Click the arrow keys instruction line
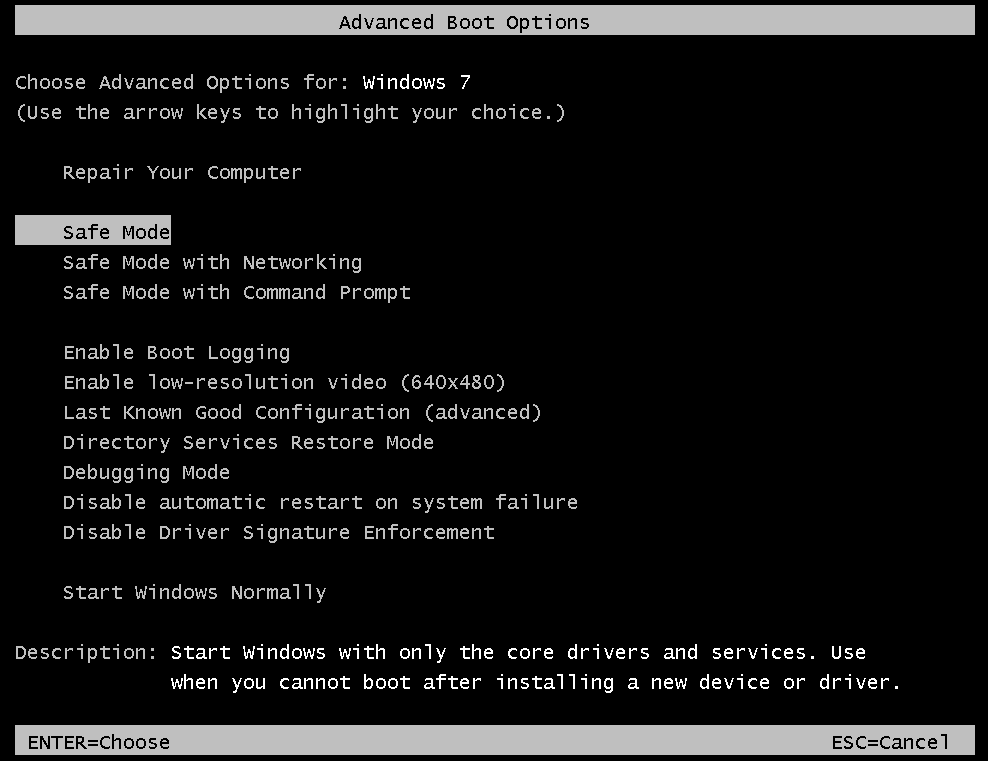Viewport: 988px width, 761px height. click(290, 113)
